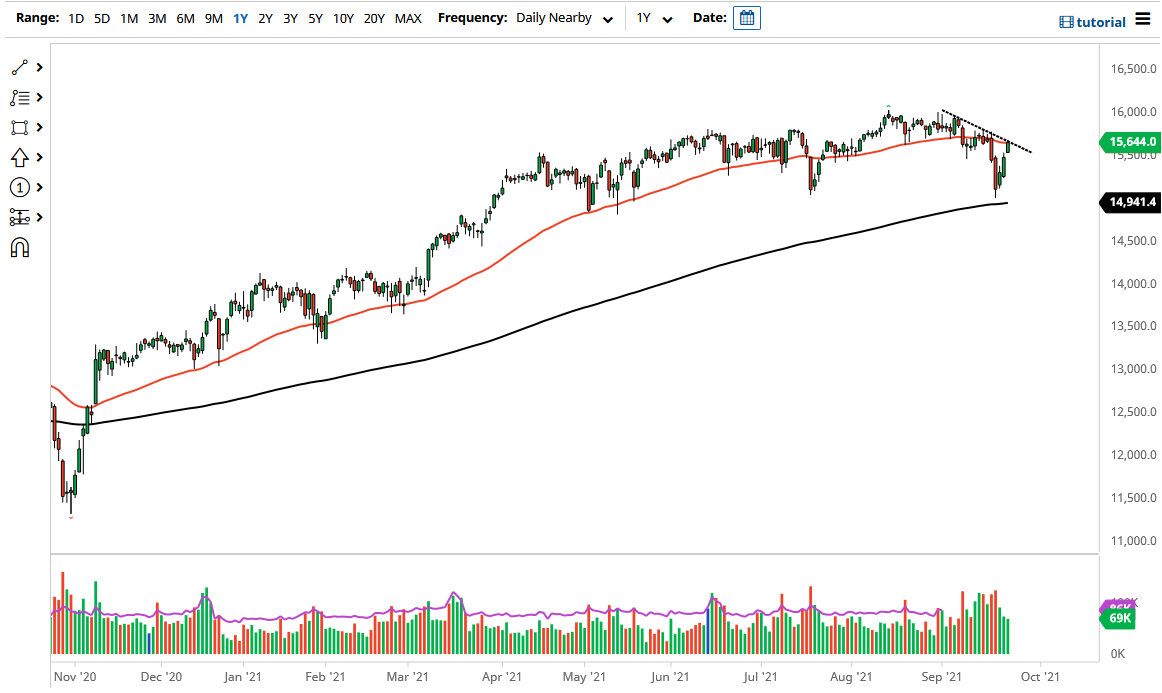This screenshot has width=1162, height=693.
Task: Open the measurement tool
Action: tap(20, 217)
